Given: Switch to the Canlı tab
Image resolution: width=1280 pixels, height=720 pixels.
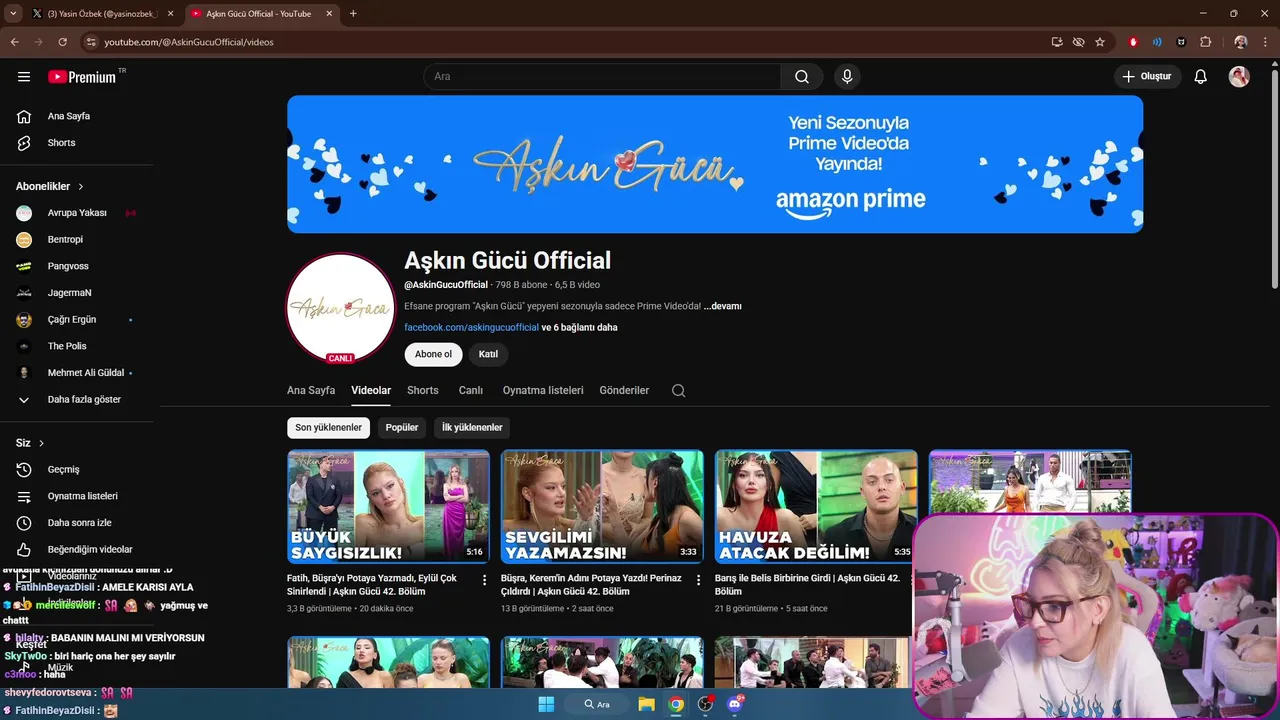Looking at the screenshot, I should [x=471, y=390].
